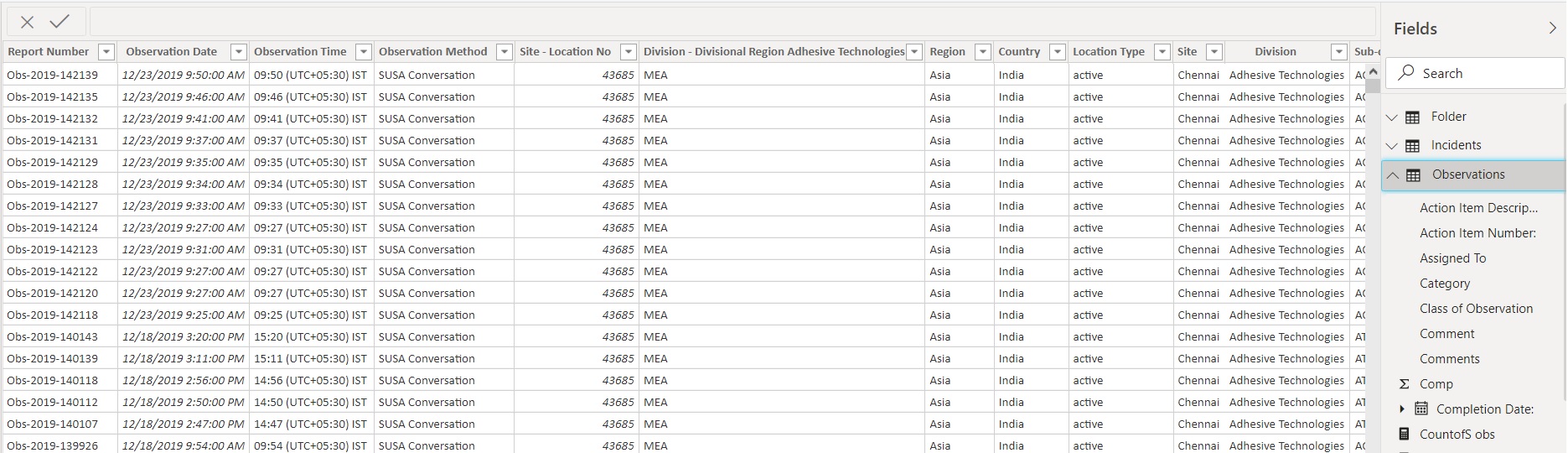The height and width of the screenshot is (453, 1568).
Task: Collapse the Observations table chevron
Action: pyautogui.click(x=1392, y=175)
